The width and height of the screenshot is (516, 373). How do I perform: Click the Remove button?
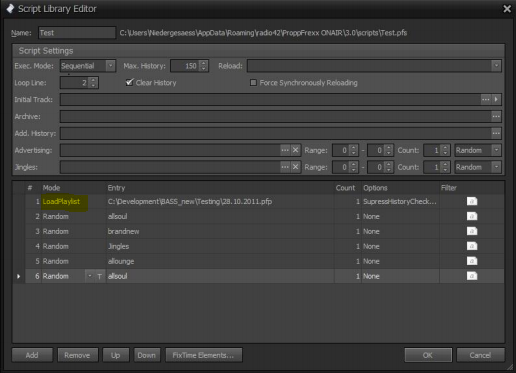tap(78, 355)
